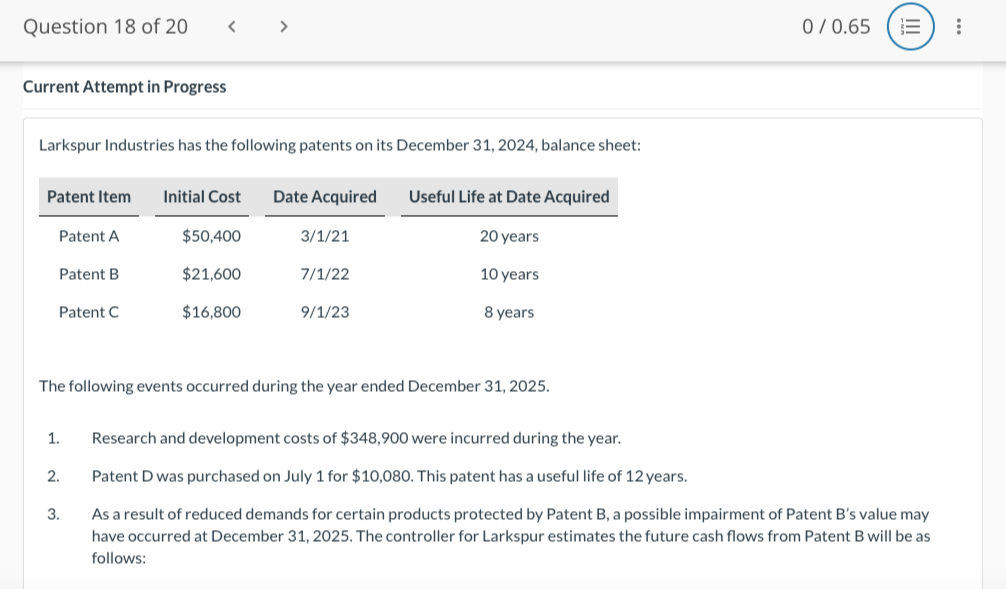Click the 20 years useful life cell
This screenshot has height=589, width=1006.
click(509, 236)
